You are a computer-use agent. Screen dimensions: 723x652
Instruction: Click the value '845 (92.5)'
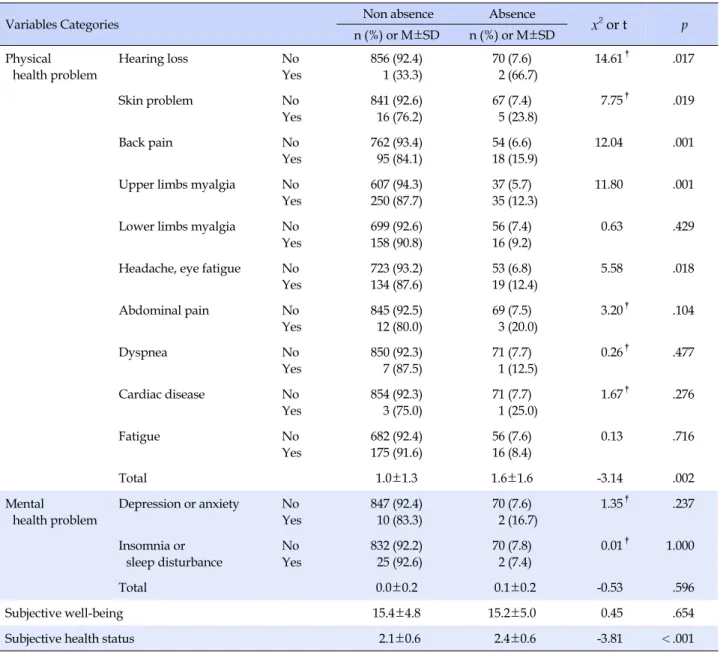396,310
